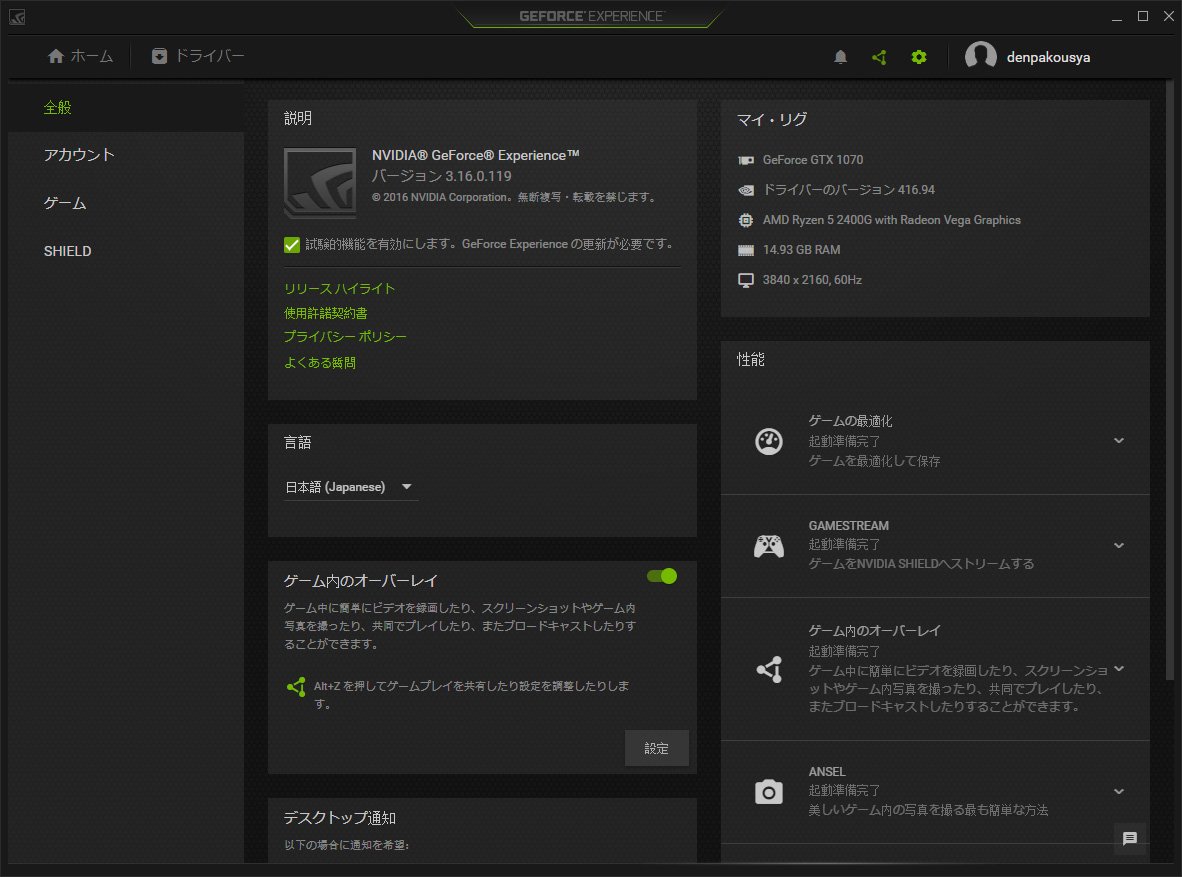Expand the ゲームの最適化 performance row
The width and height of the screenshot is (1182, 877).
[x=1119, y=440]
